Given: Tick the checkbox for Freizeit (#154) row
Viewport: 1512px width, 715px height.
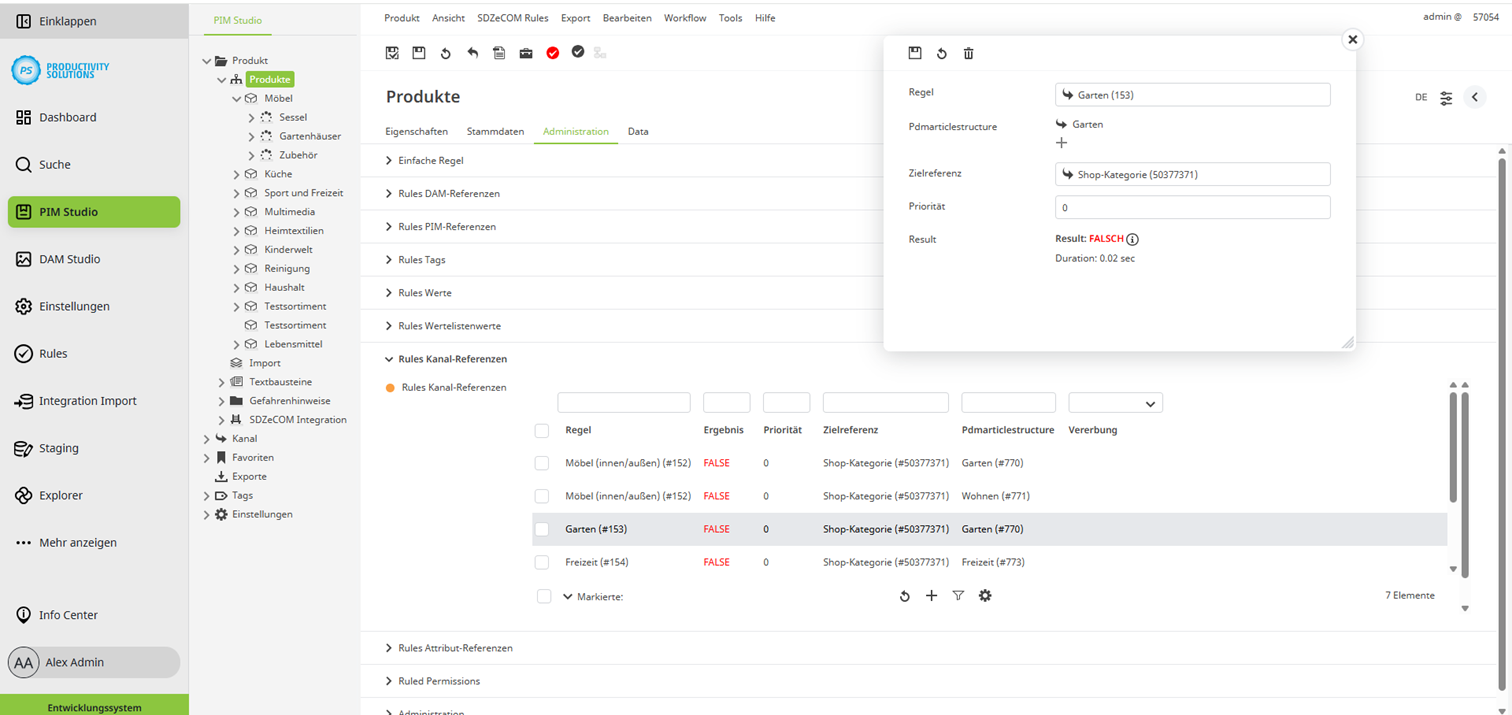Looking at the screenshot, I should [x=542, y=562].
